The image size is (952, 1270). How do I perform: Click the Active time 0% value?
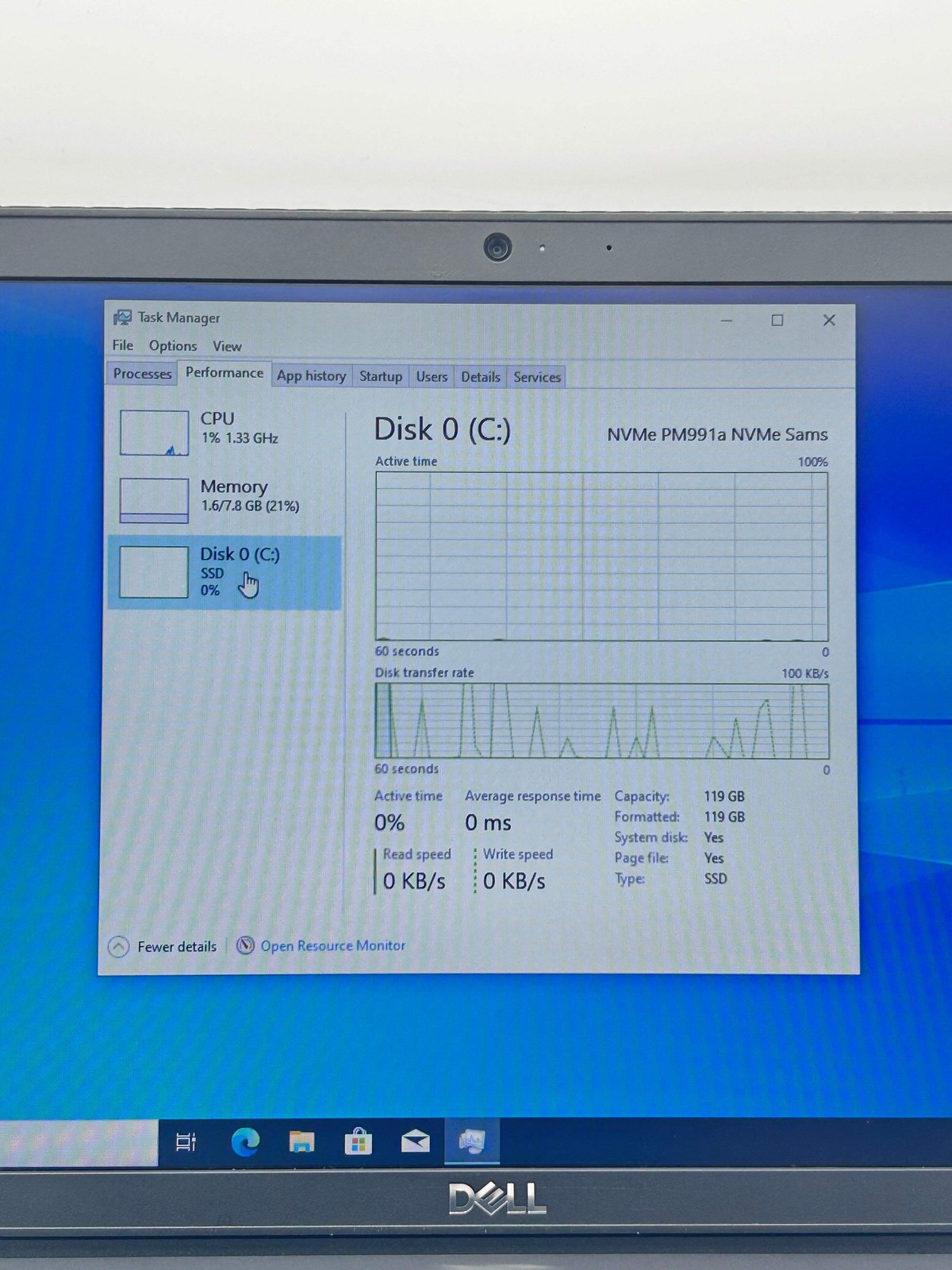pos(390,822)
